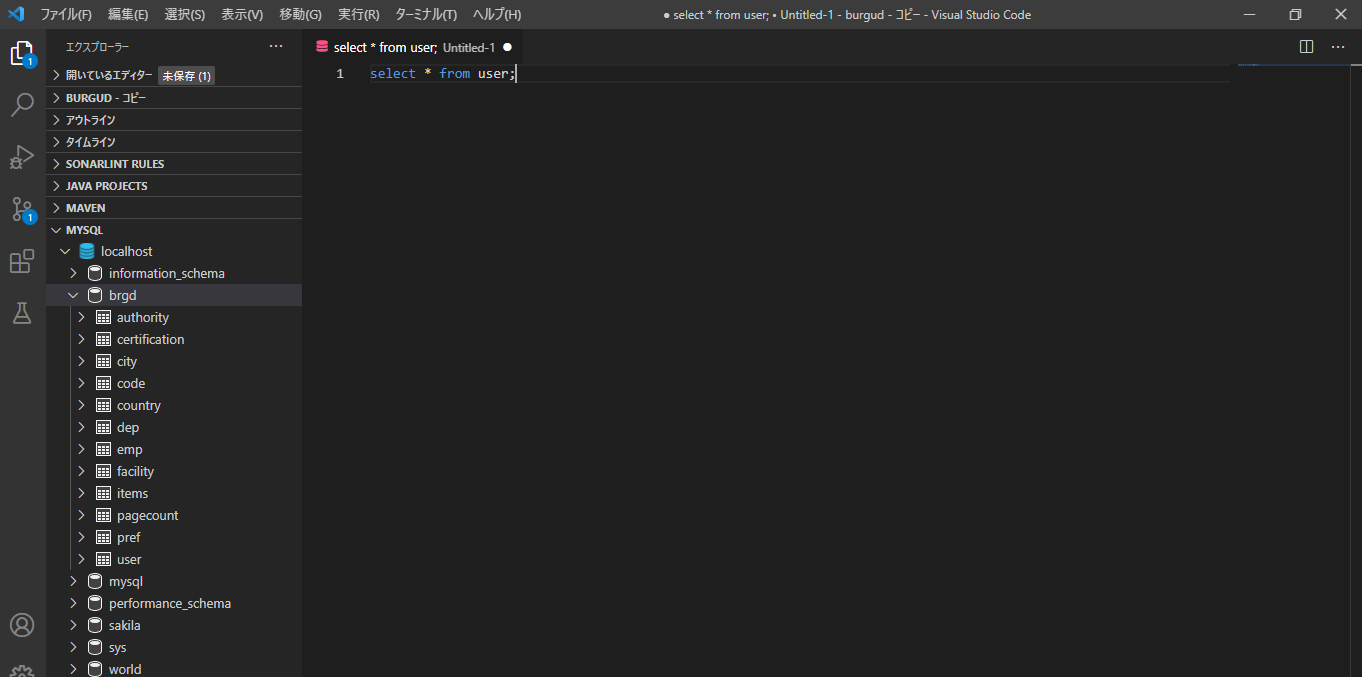
Task: Open the Accounts icon
Action: pyautogui.click(x=22, y=625)
